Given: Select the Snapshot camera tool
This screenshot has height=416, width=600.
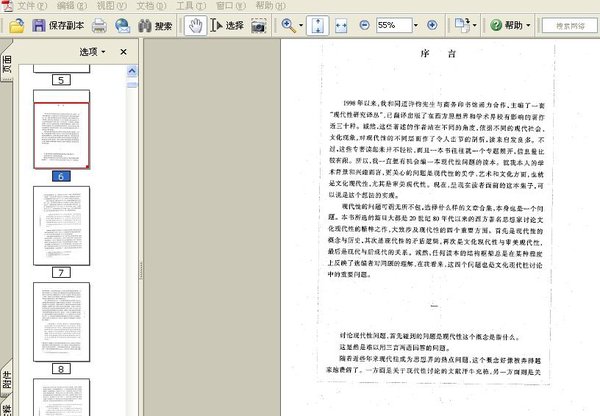Looking at the screenshot, I should 259,26.
